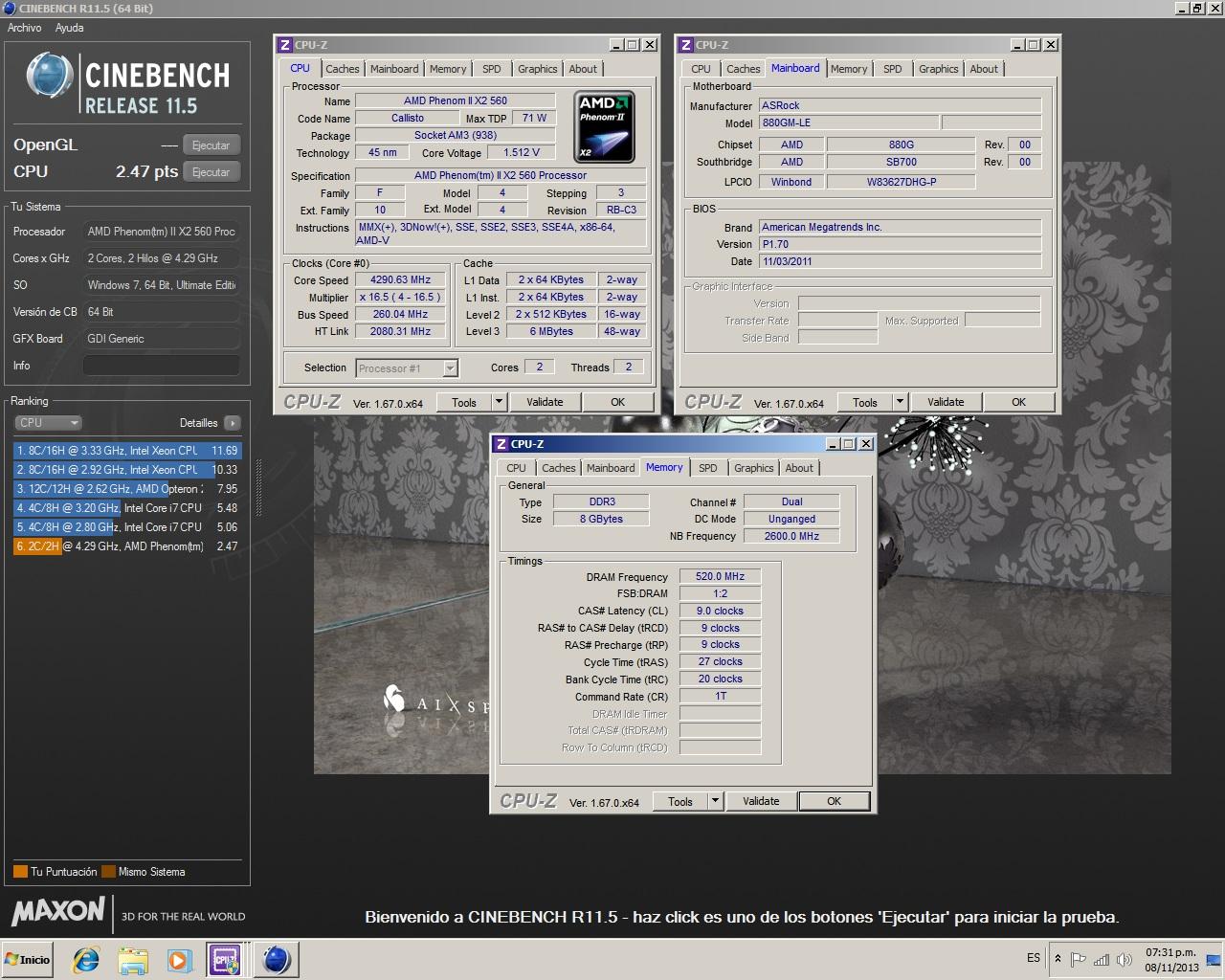Screen dimensions: 1225x980
Task: Run the CPU test with Ejecutar
Action: click(211, 172)
